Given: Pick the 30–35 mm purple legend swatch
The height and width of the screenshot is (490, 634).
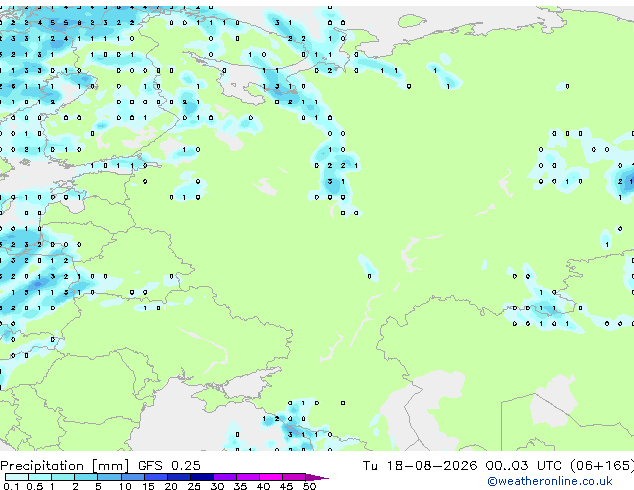Looking at the screenshot, I should (x=225, y=477).
